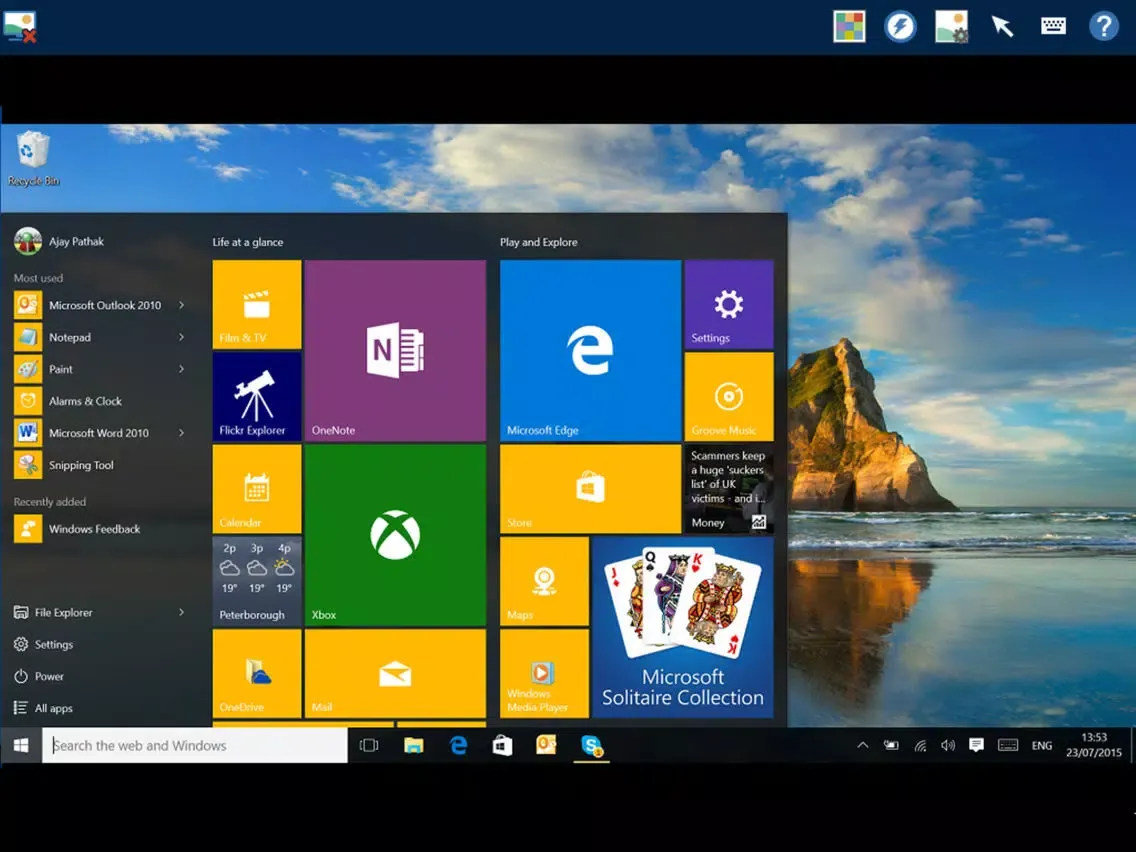Open the Money news tile
The height and width of the screenshot is (852, 1136).
coord(729,489)
